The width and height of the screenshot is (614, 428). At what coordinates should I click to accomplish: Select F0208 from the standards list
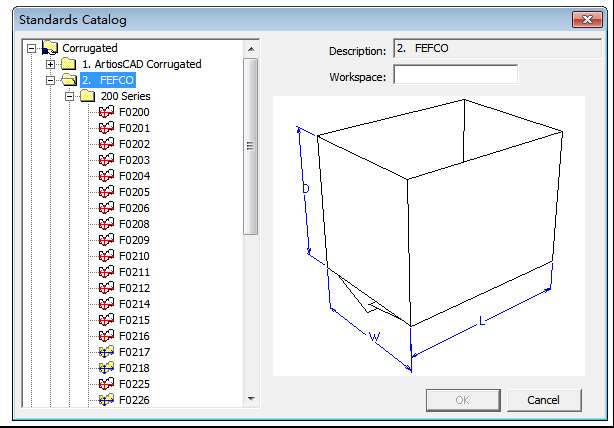click(x=134, y=224)
